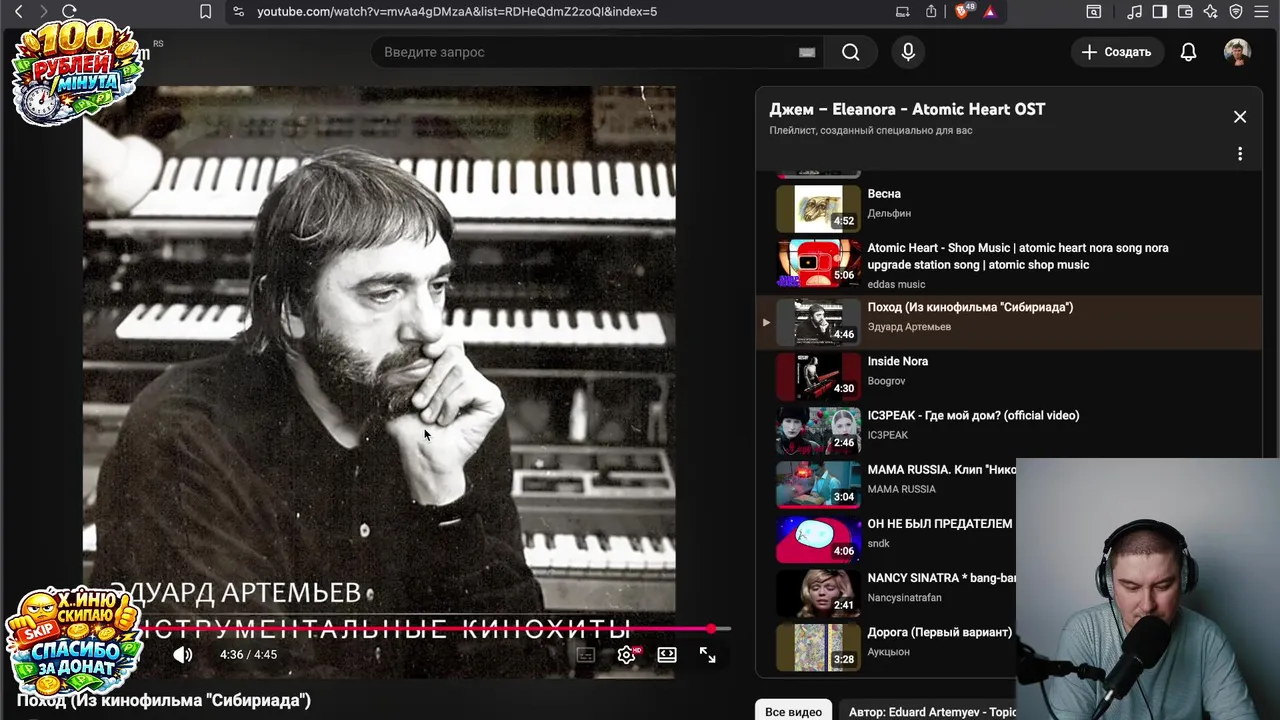Screen dimensions: 1280x720
Task: Click the YouTube search magnifier button
Action: 851,52
